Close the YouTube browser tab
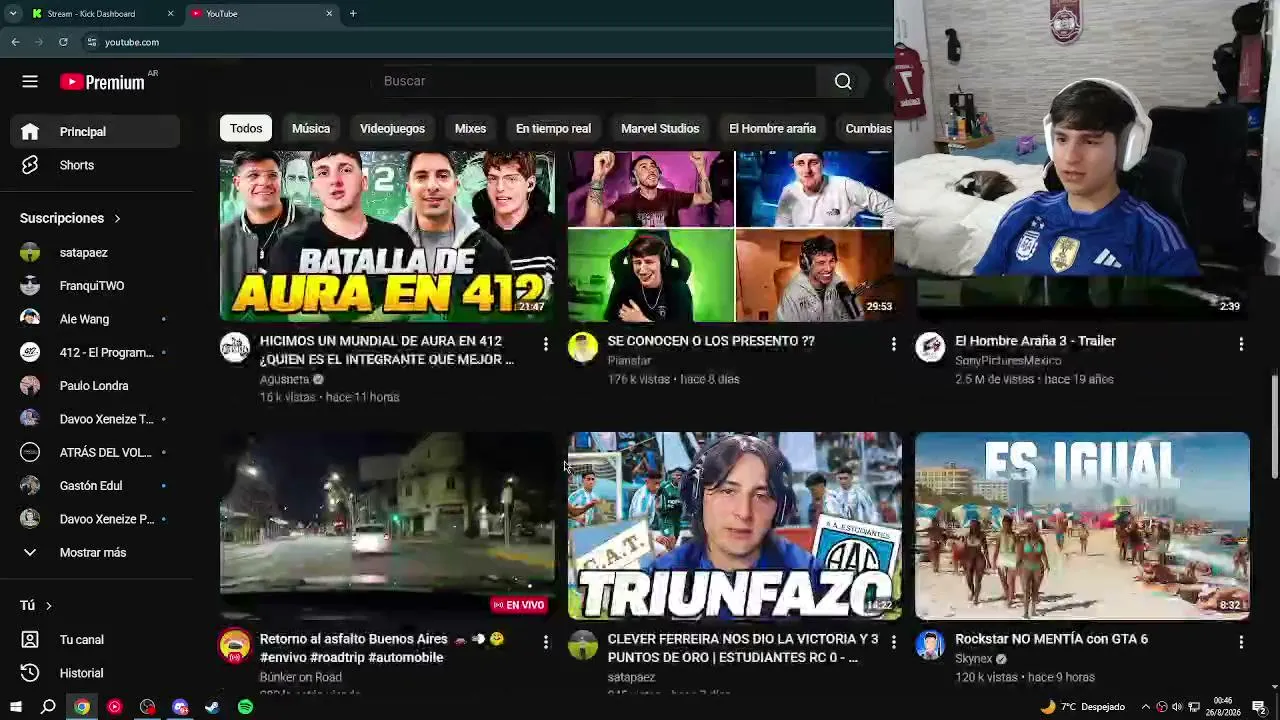Viewport: 1280px width, 720px height. [329, 14]
